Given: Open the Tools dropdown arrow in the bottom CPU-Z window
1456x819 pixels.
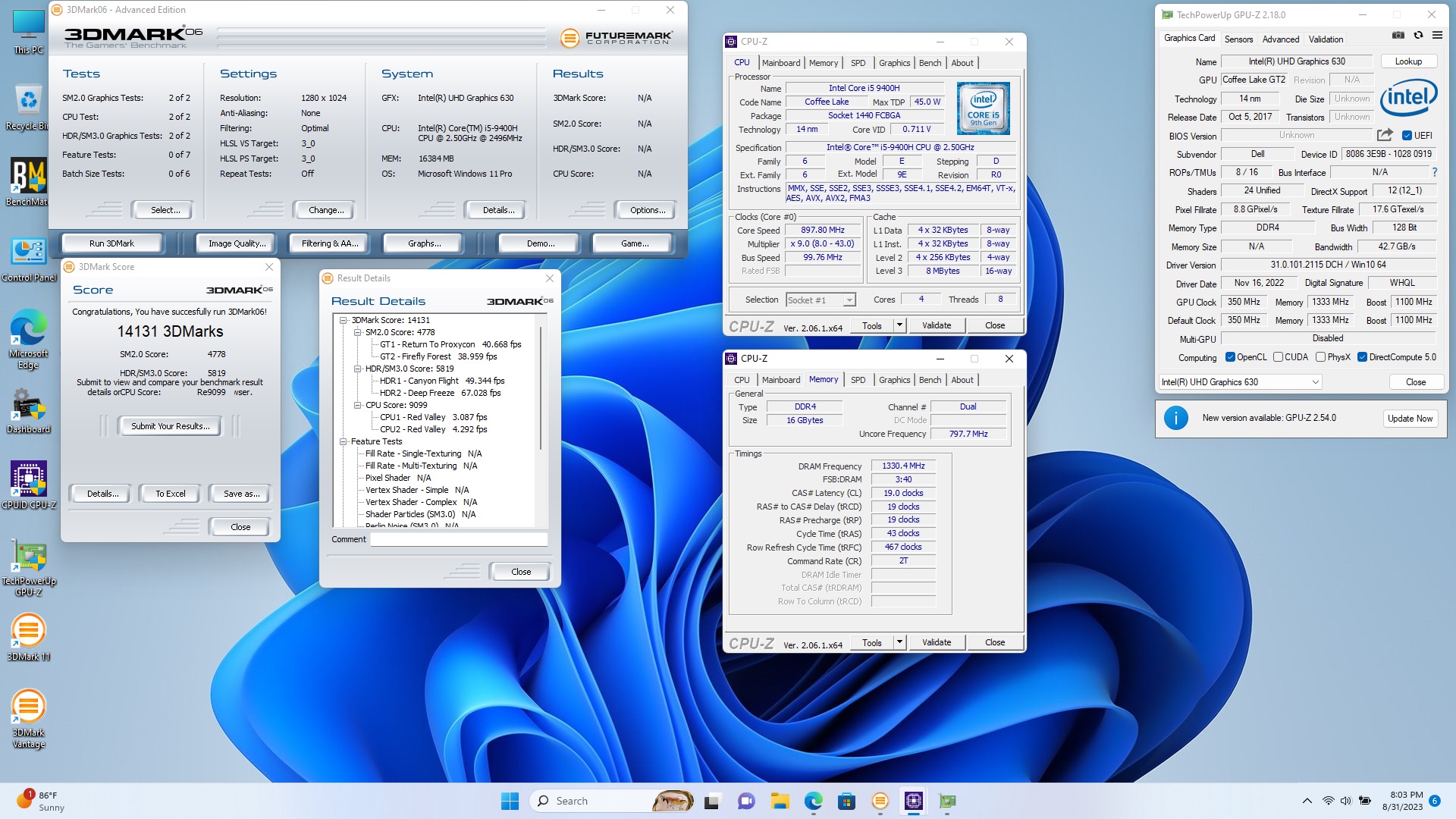Looking at the screenshot, I should point(899,642).
